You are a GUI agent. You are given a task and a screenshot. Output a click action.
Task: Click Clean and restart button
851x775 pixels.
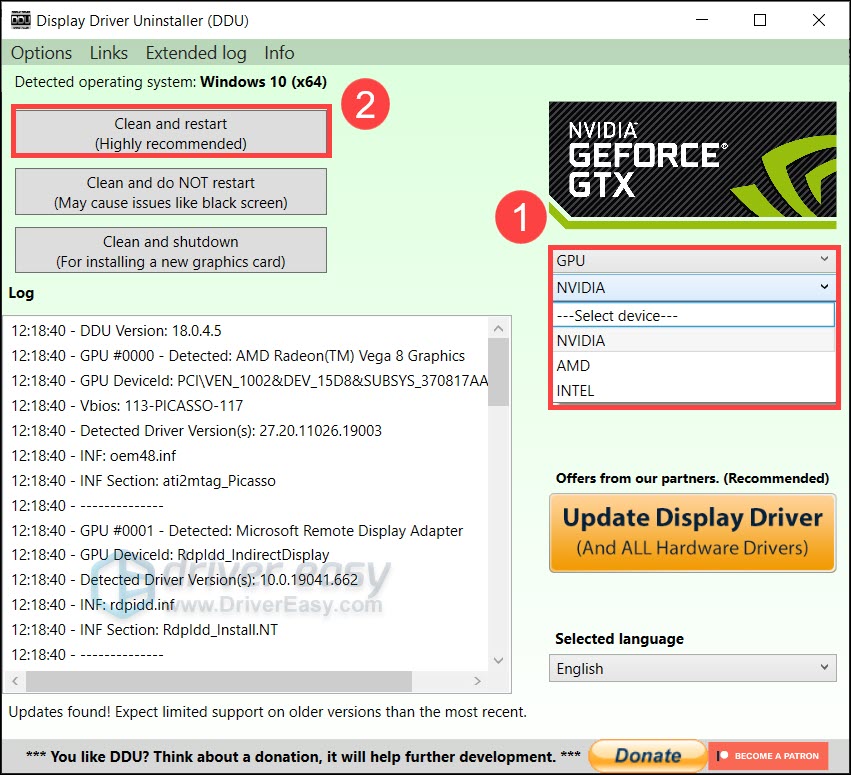click(171, 133)
